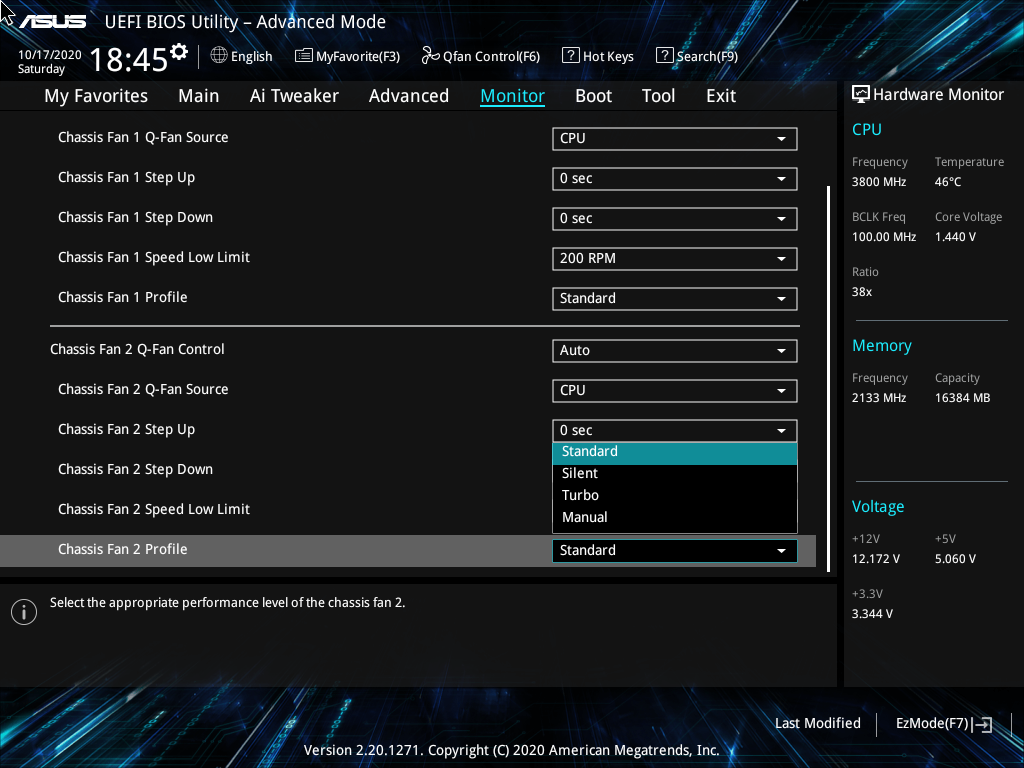Open Advanced tab
This screenshot has width=1024, height=768.
coord(409,96)
